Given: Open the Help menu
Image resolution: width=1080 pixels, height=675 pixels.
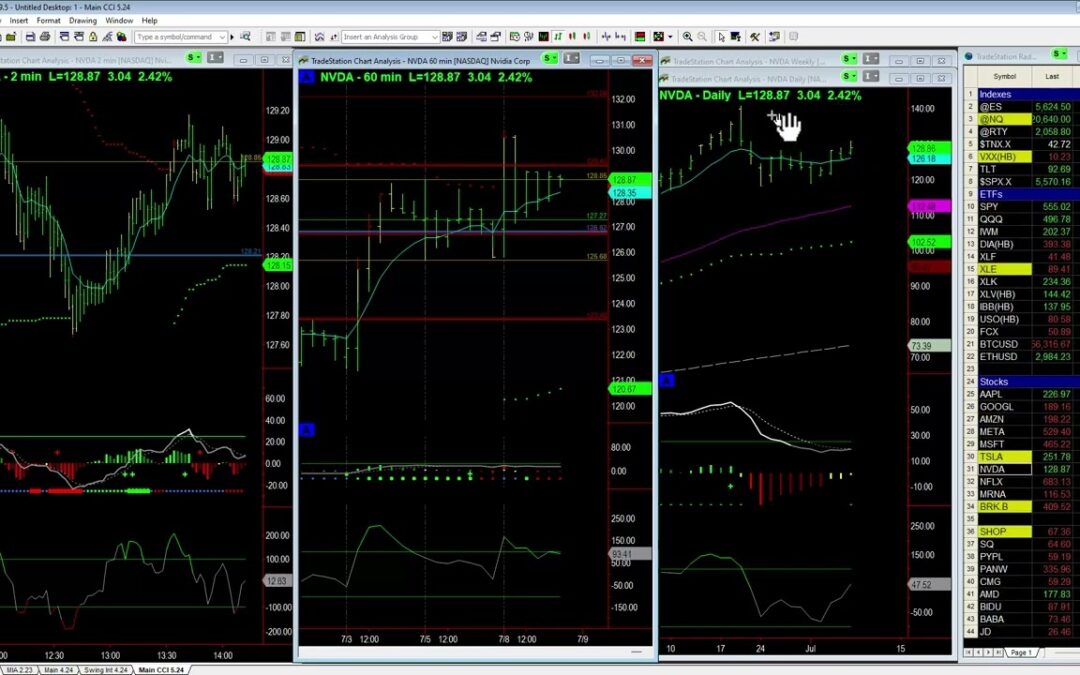Looking at the screenshot, I should click(x=149, y=21).
